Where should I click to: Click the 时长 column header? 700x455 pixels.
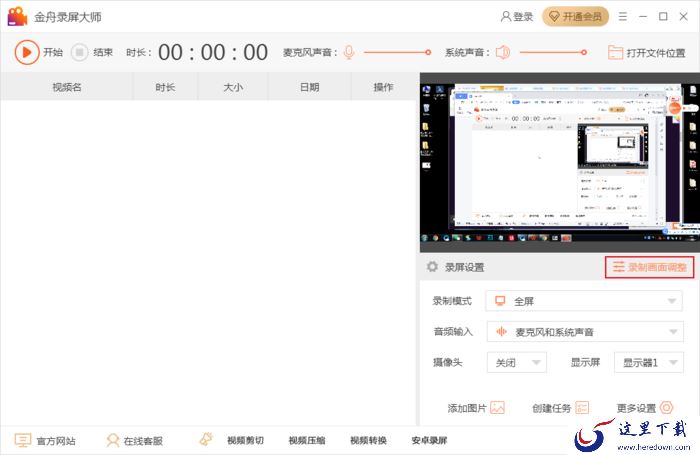click(165, 87)
